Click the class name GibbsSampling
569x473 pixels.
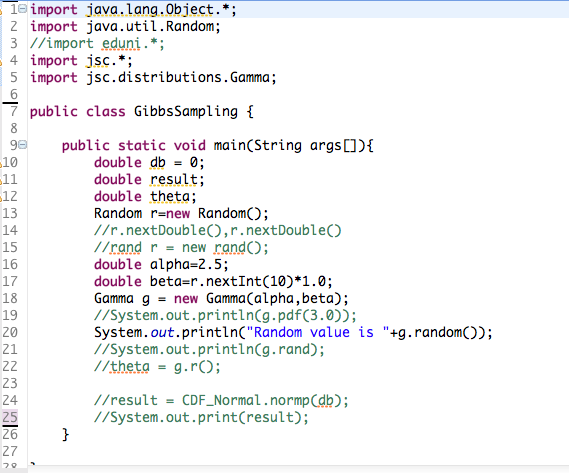pos(185,111)
